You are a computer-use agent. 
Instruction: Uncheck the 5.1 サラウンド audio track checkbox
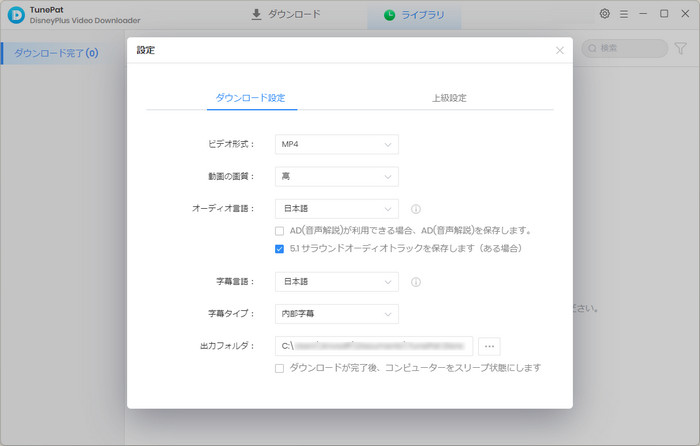(x=279, y=249)
